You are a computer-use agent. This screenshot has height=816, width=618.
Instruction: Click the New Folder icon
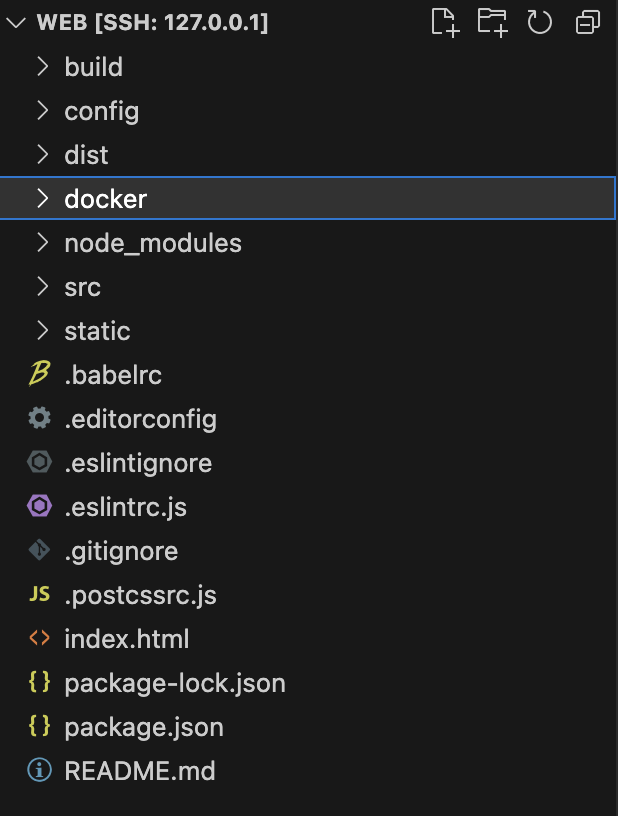click(x=492, y=22)
